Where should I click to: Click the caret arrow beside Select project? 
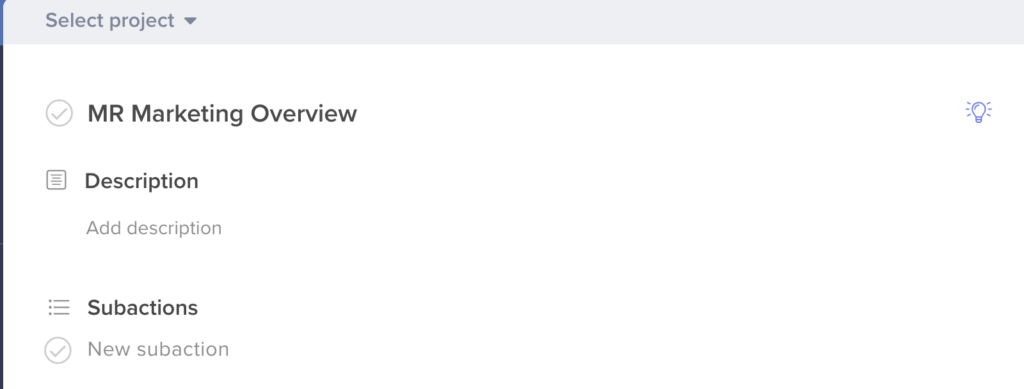pyautogui.click(x=190, y=21)
